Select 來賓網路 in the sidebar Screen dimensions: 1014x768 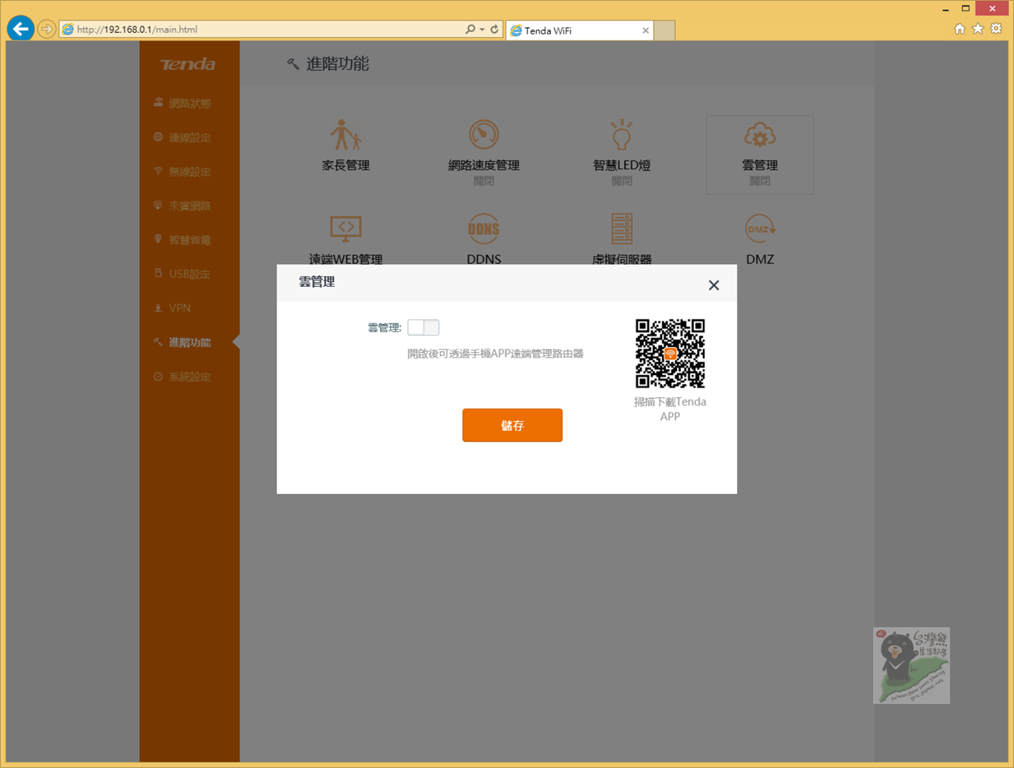[189, 206]
